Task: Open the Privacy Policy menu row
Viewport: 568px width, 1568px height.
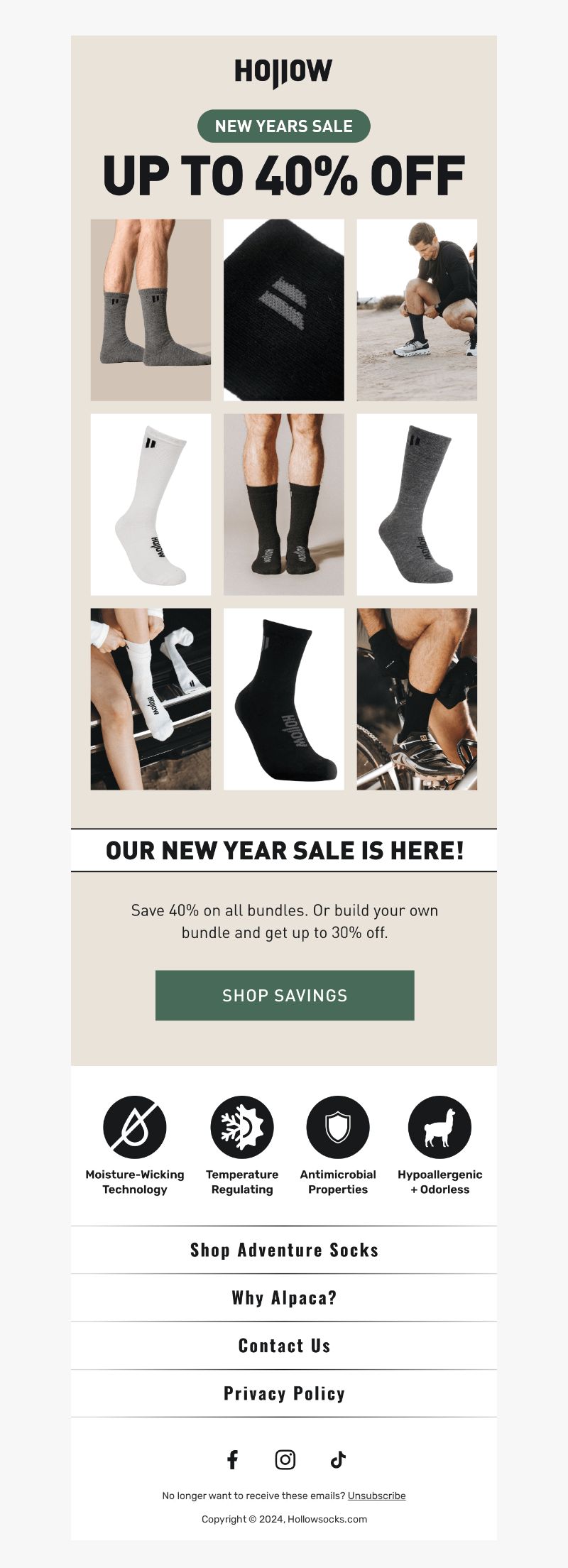Action: coord(284,1393)
